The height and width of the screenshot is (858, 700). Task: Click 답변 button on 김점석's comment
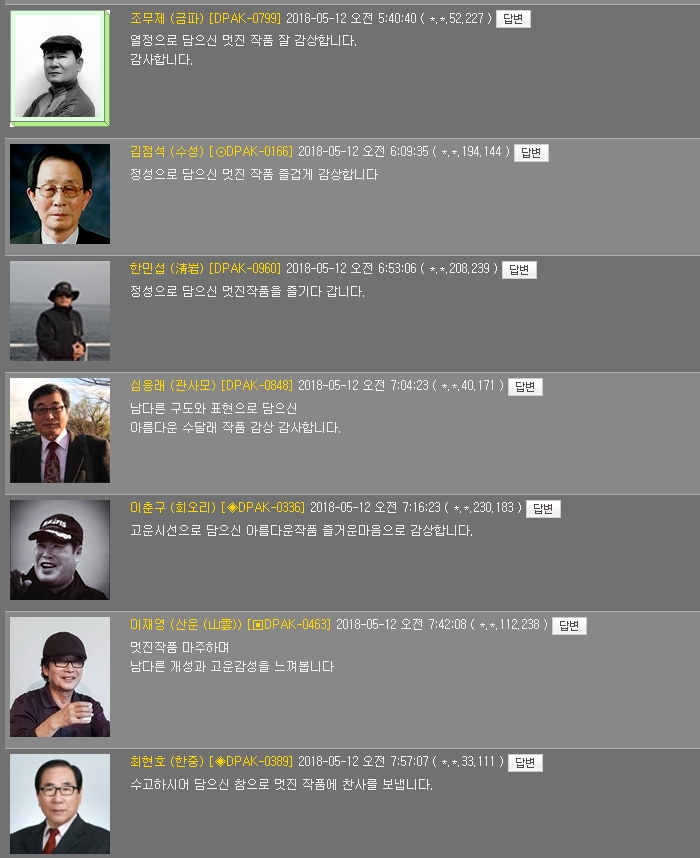[531, 153]
